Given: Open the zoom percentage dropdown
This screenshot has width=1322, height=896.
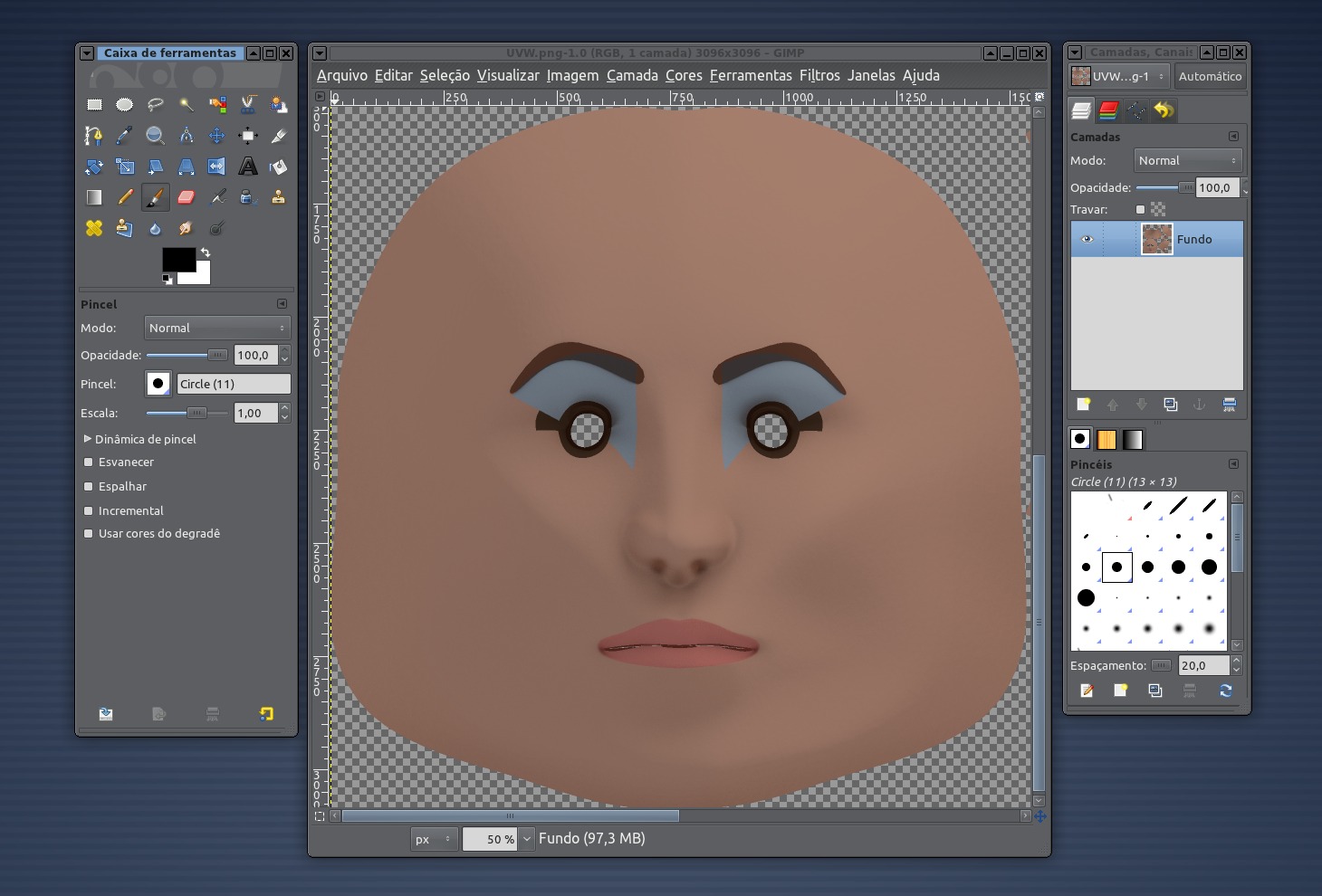Looking at the screenshot, I should [527, 839].
